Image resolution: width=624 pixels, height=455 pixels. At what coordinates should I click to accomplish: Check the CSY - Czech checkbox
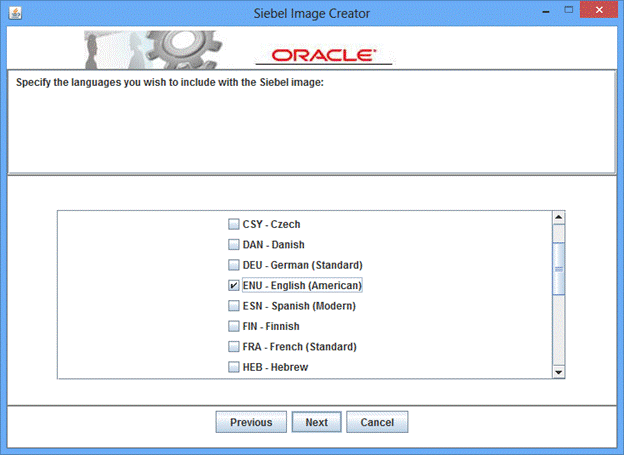(234, 224)
